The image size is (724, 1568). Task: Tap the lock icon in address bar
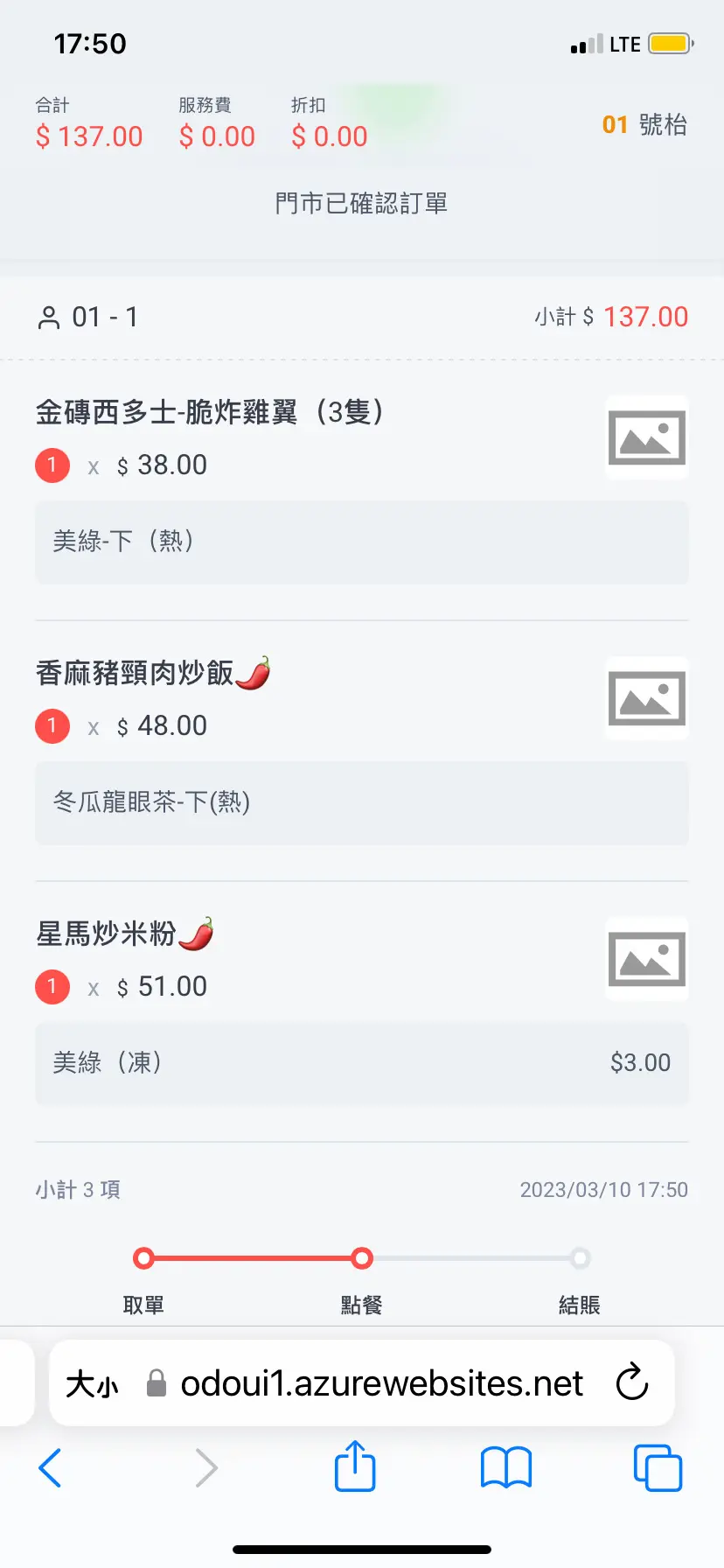157,1383
